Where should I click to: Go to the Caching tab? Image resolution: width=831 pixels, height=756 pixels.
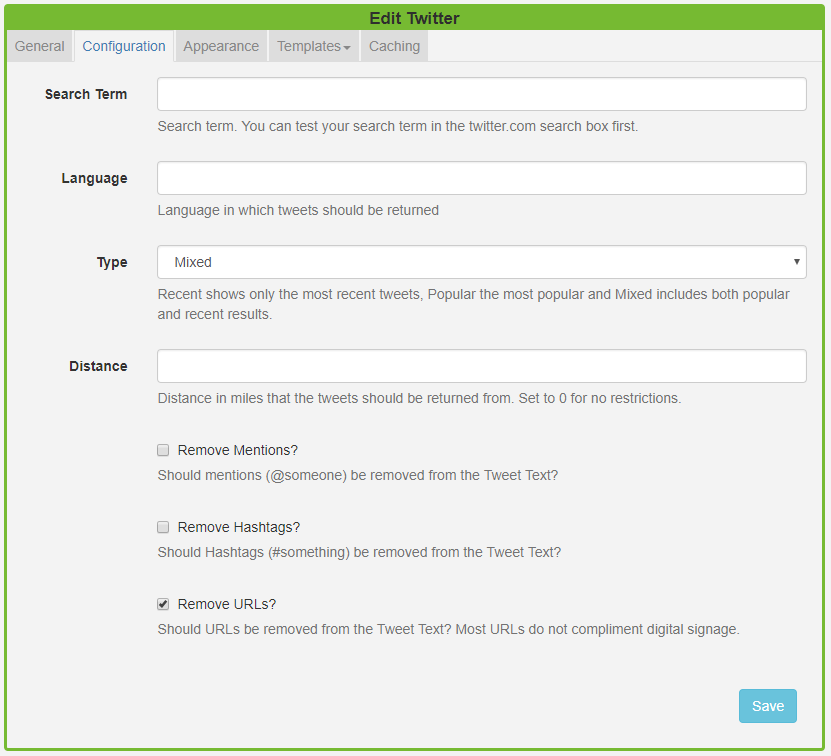pyautogui.click(x=394, y=46)
